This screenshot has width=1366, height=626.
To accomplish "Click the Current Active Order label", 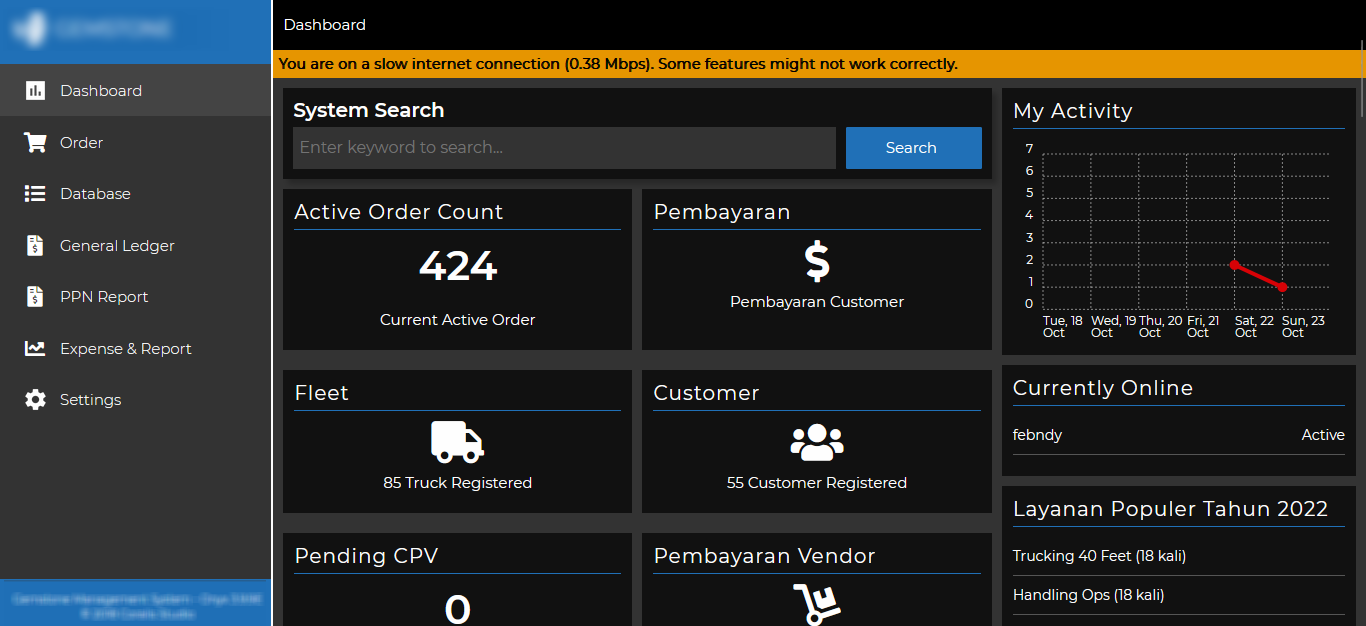I will [457, 320].
